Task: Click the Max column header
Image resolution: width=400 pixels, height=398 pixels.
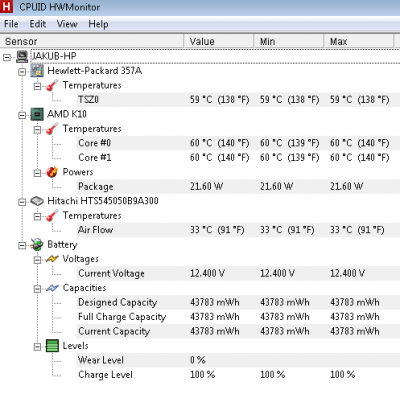Action: click(359, 42)
